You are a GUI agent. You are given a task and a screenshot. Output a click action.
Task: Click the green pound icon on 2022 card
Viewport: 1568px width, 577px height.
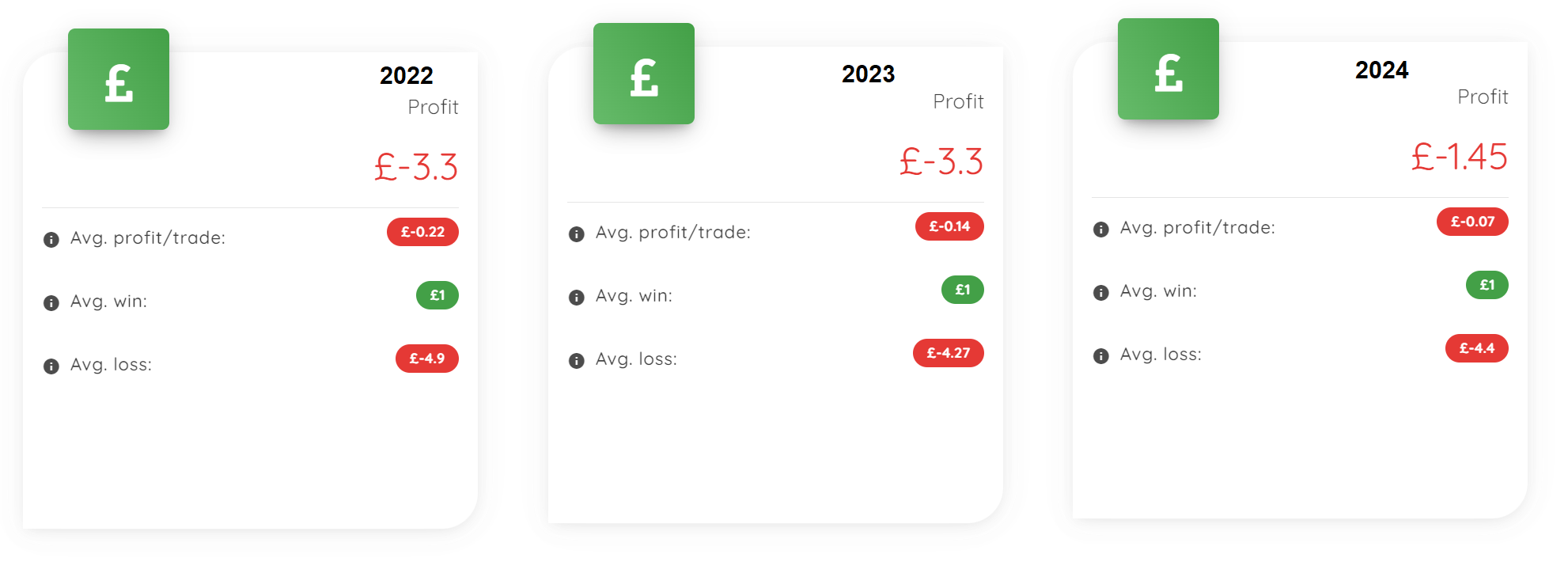pos(119,79)
